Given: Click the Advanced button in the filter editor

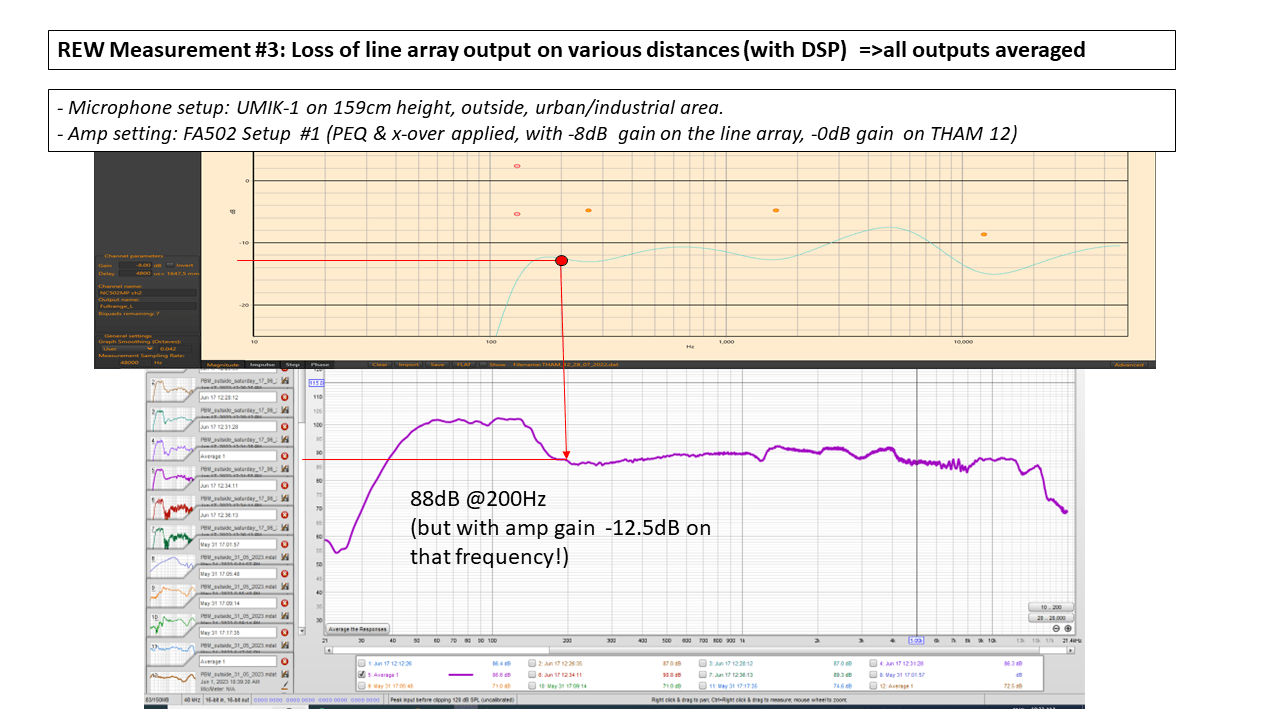Looking at the screenshot, I should pyautogui.click(x=1130, y=364).
